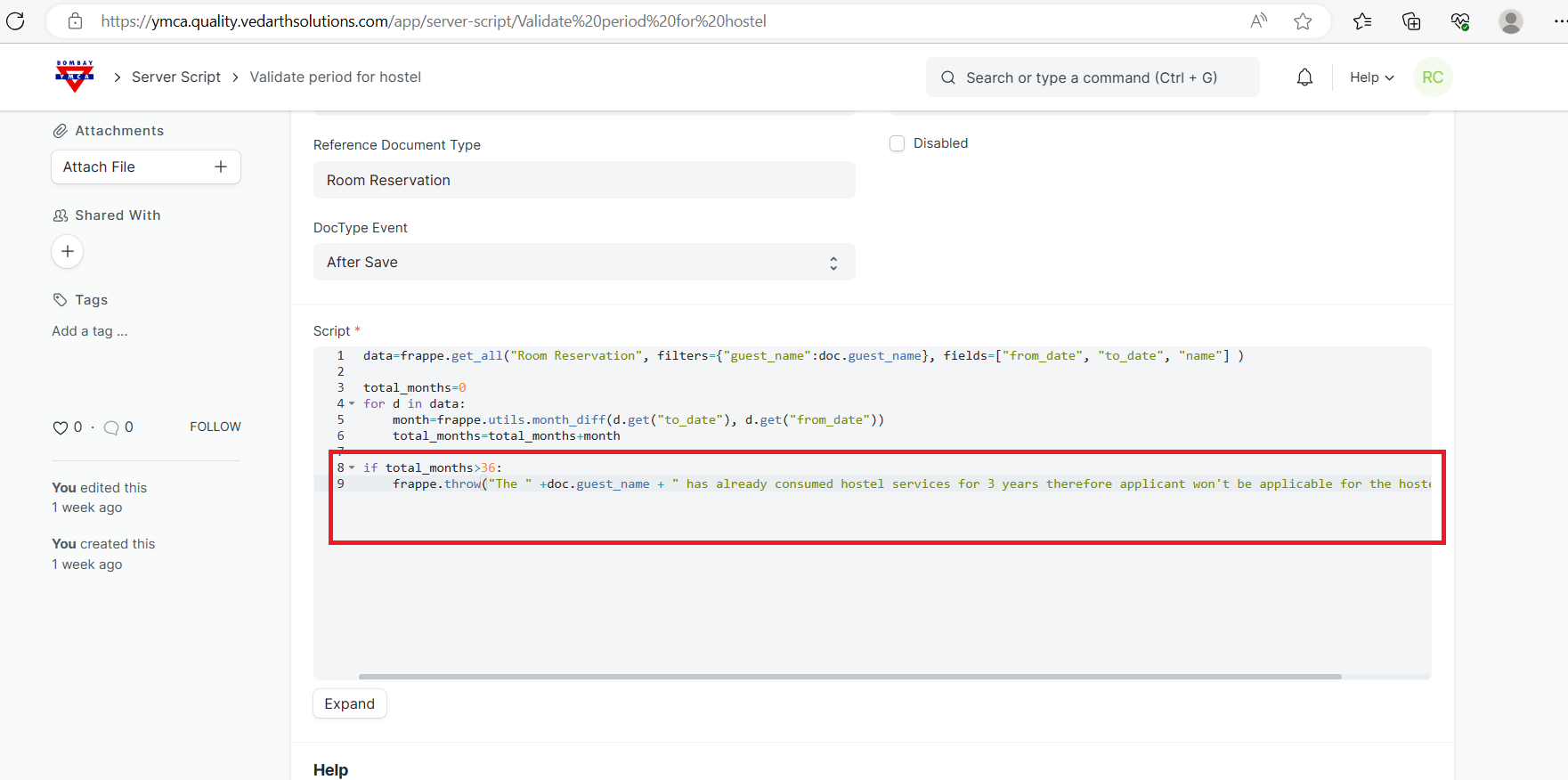Click the browser refresh icon
The image size is (1568, 780).
point(16,21)
